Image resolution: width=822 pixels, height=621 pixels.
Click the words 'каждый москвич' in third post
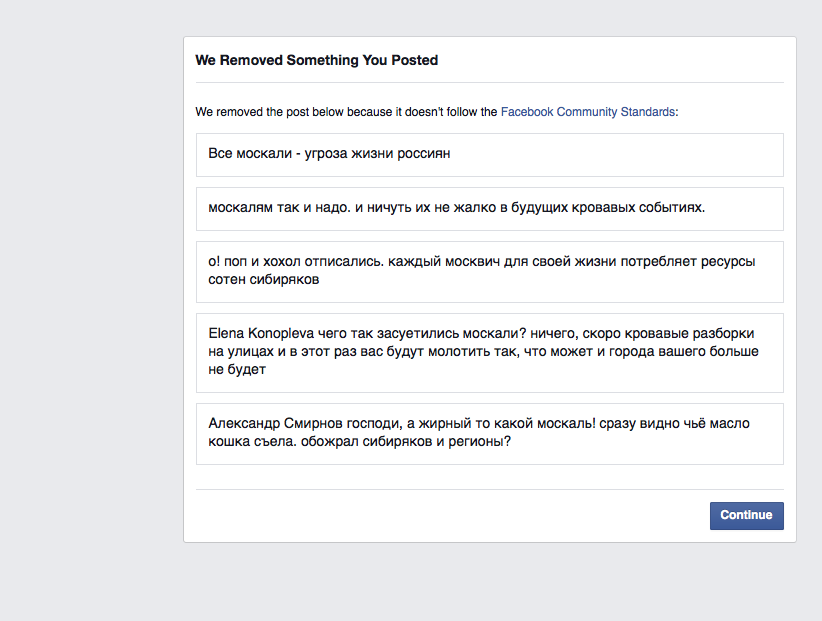444,262
